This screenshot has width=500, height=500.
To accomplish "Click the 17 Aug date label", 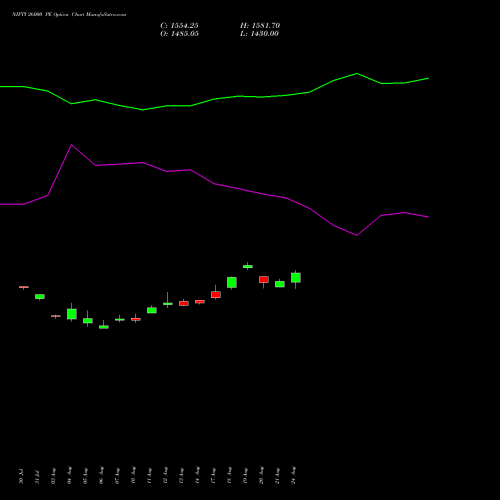I will 213,476.
